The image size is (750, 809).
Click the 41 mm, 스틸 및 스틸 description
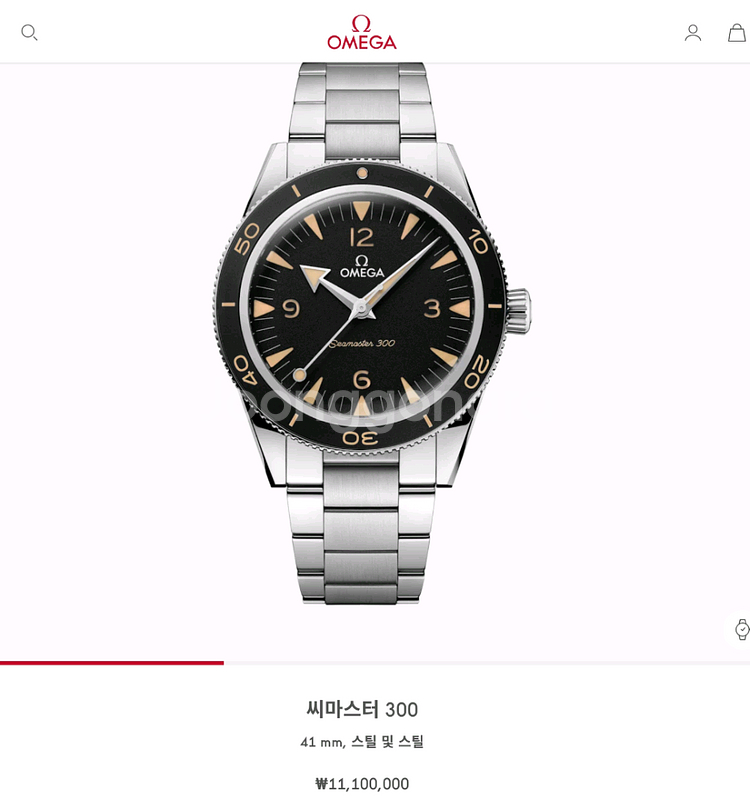tap(362, 742)
